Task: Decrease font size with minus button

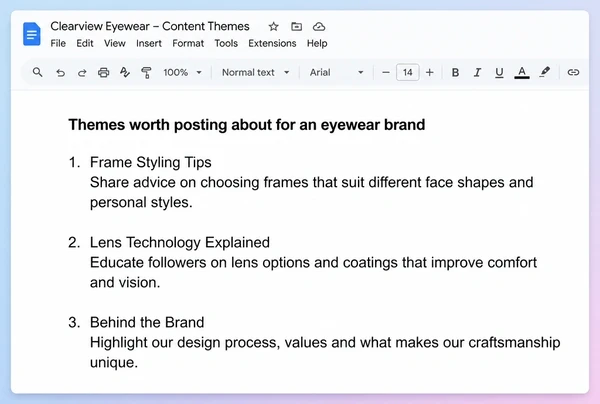Action: click(386, 72)
